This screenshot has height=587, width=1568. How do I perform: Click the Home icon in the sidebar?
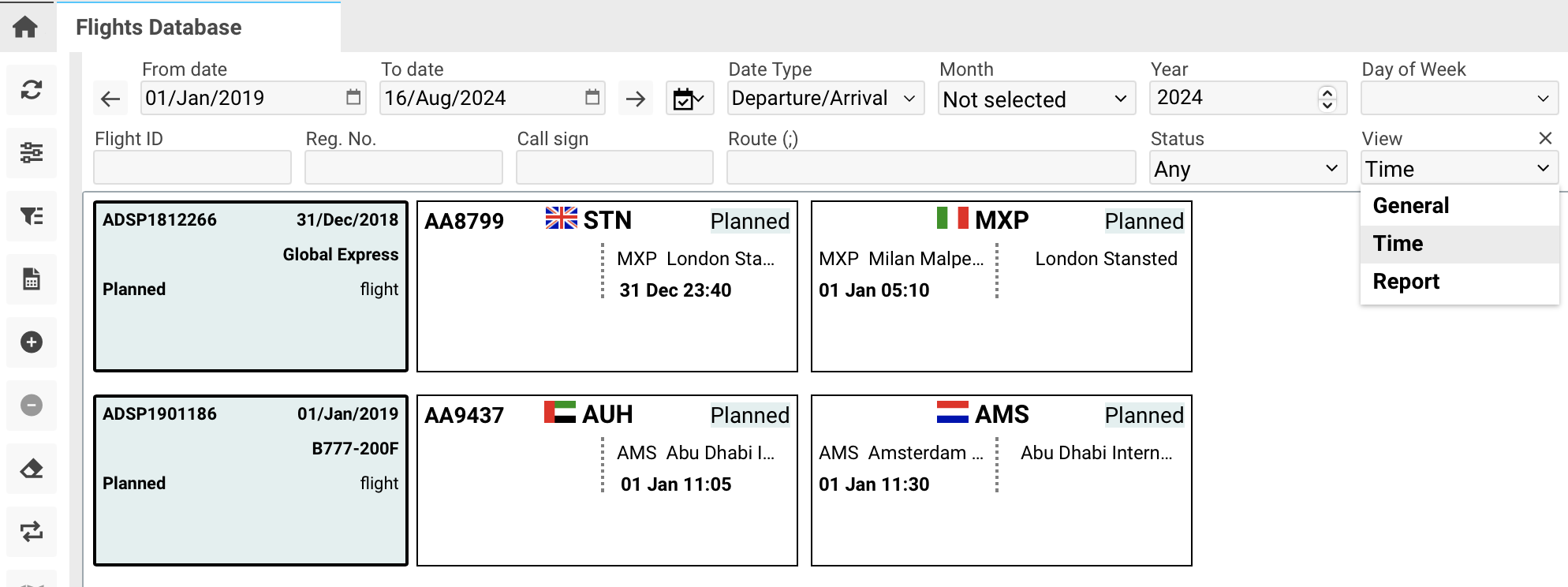25,28
